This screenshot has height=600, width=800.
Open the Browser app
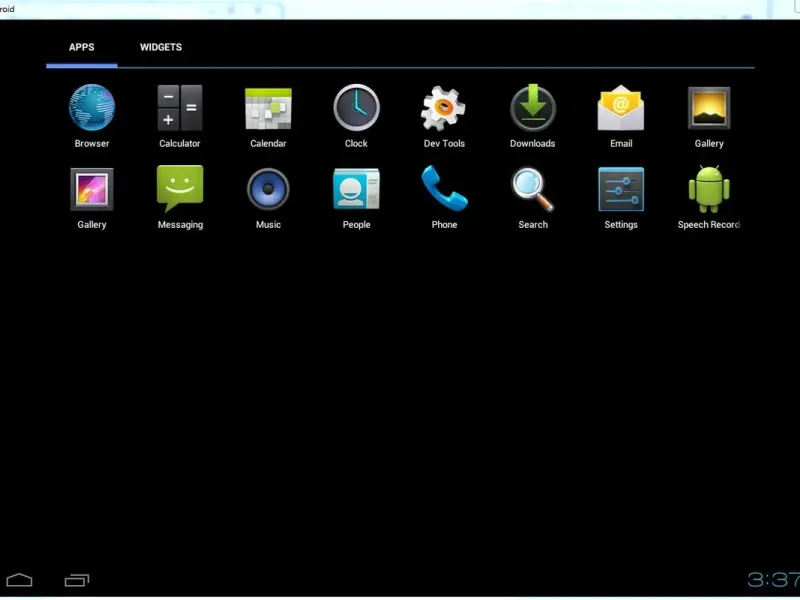(92, 108)
